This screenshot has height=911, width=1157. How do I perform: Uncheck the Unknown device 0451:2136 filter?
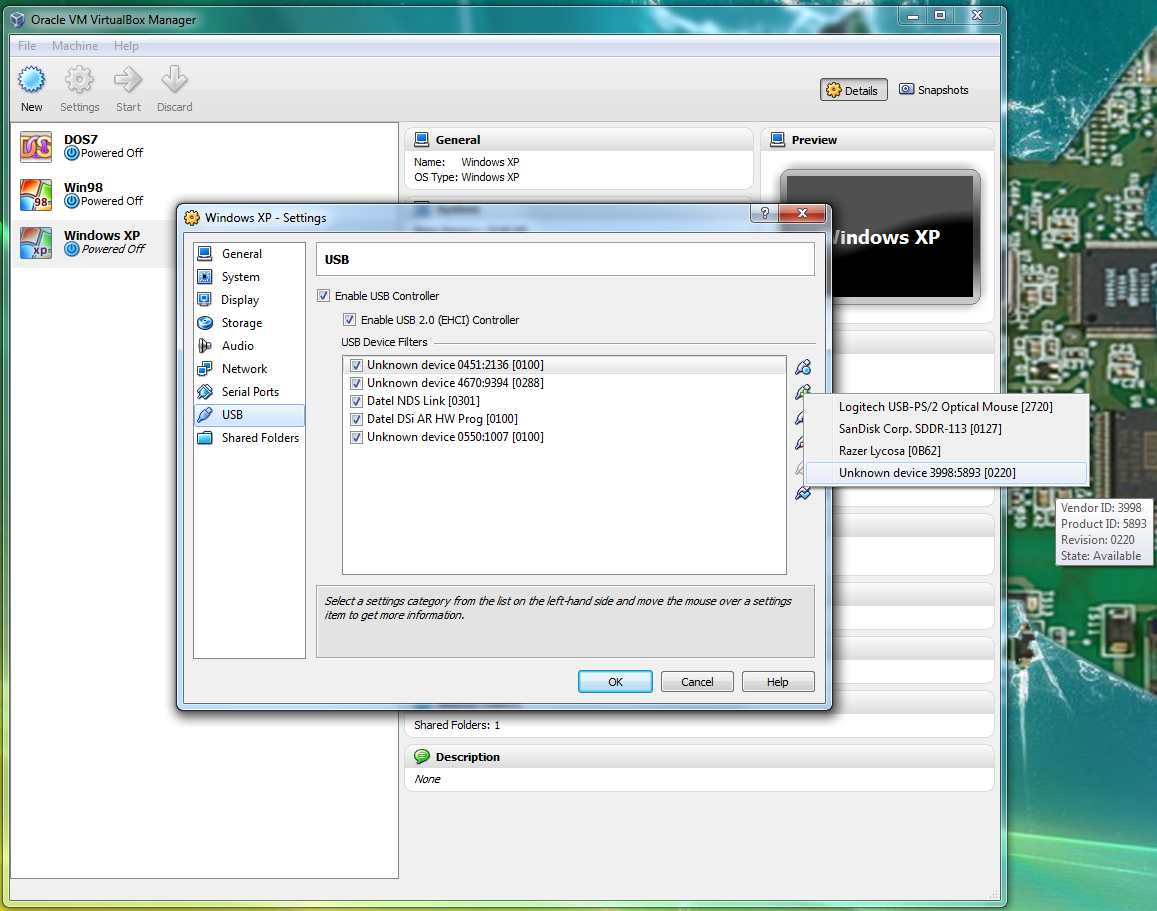356,365
